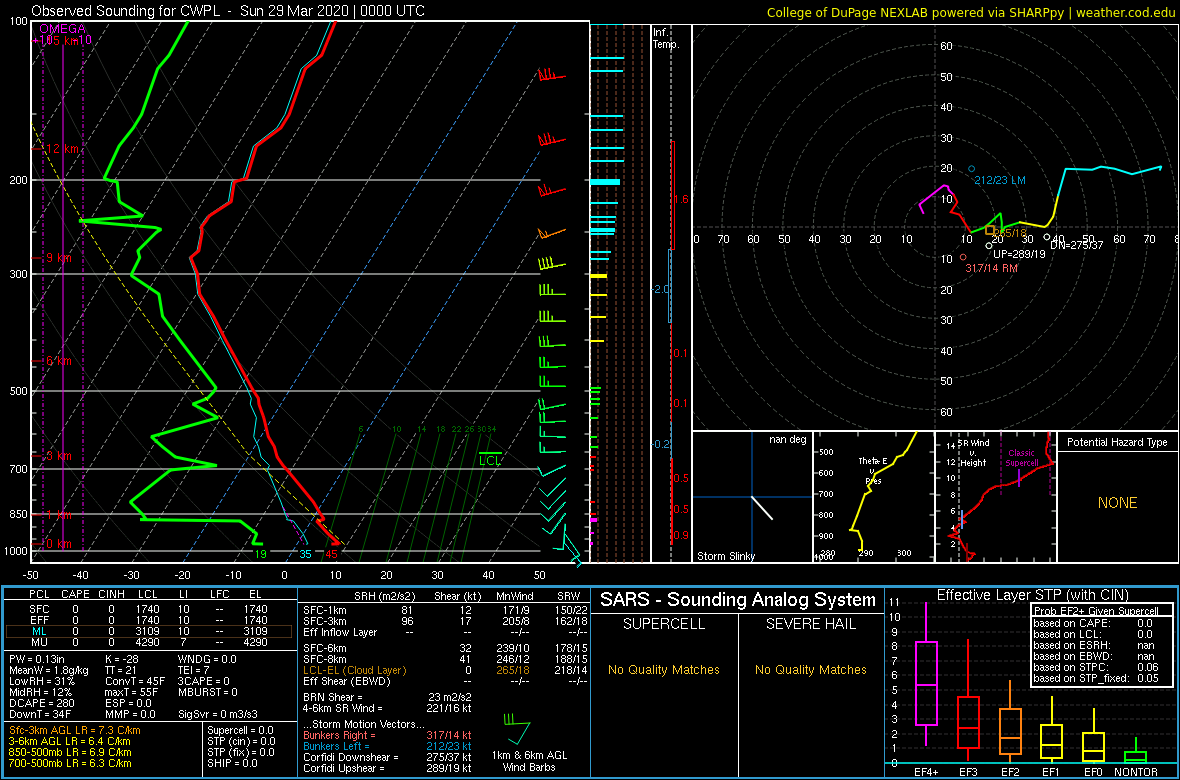Click the SEVERE HAIL column heading

point(810,624)
